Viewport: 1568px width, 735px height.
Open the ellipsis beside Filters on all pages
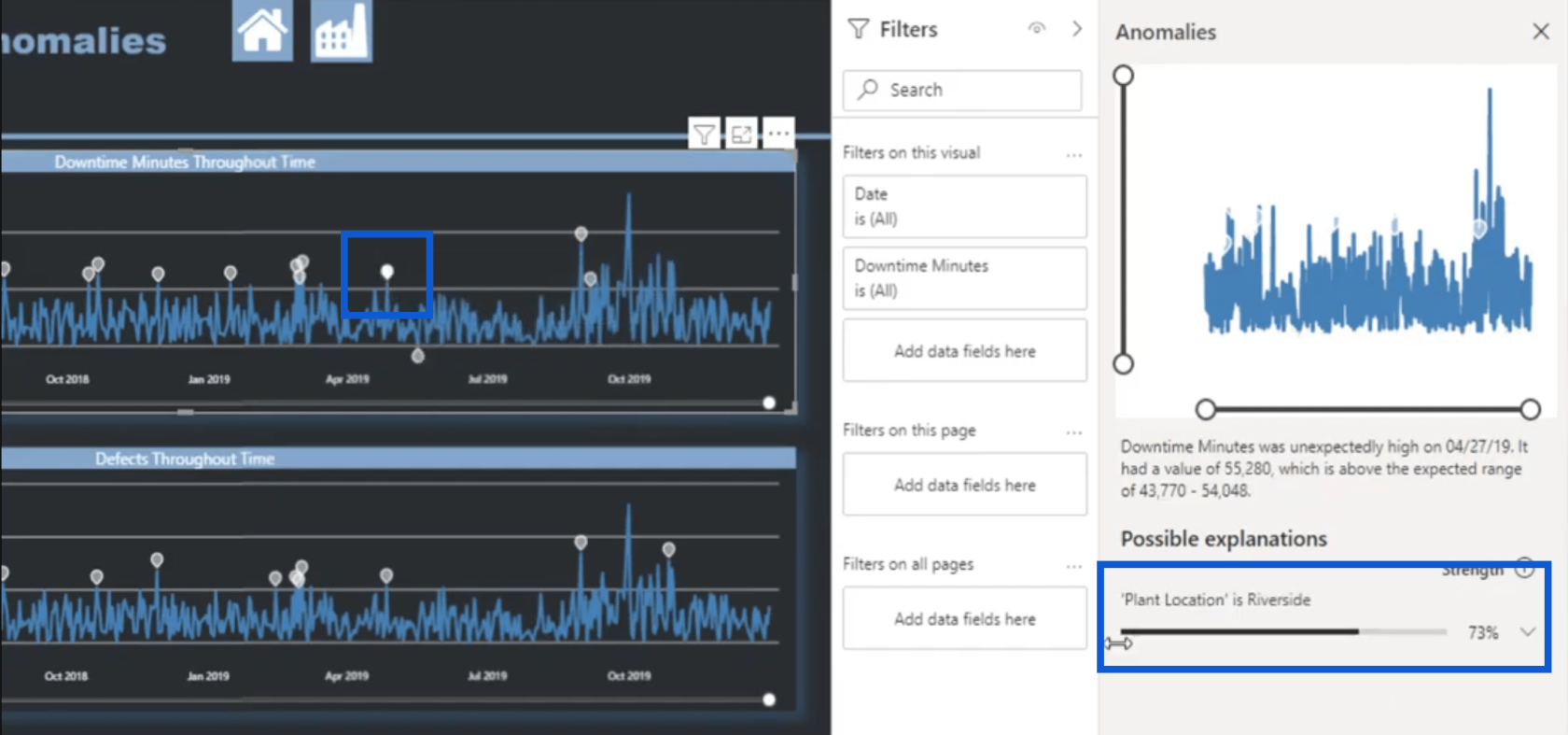pyautogui.click(x=1074, y=566)
